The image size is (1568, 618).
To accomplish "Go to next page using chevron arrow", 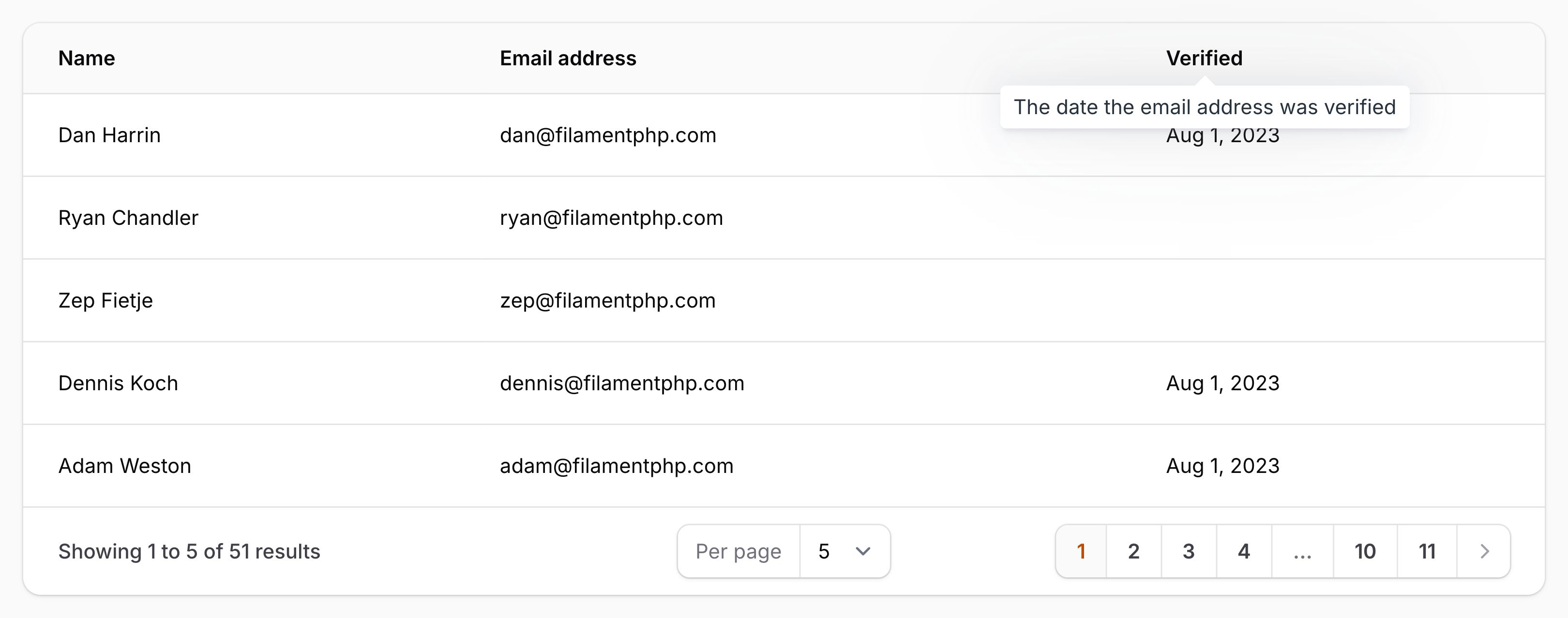I will 1484,551.
